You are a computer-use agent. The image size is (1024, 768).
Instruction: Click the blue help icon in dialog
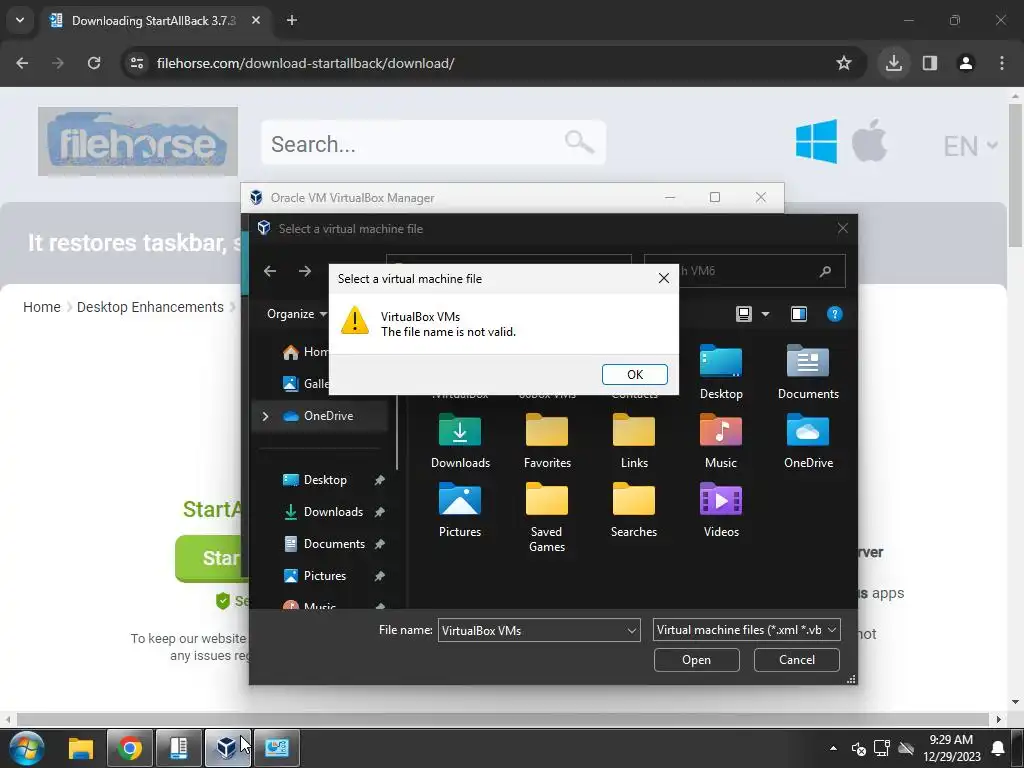pos(834,314)
